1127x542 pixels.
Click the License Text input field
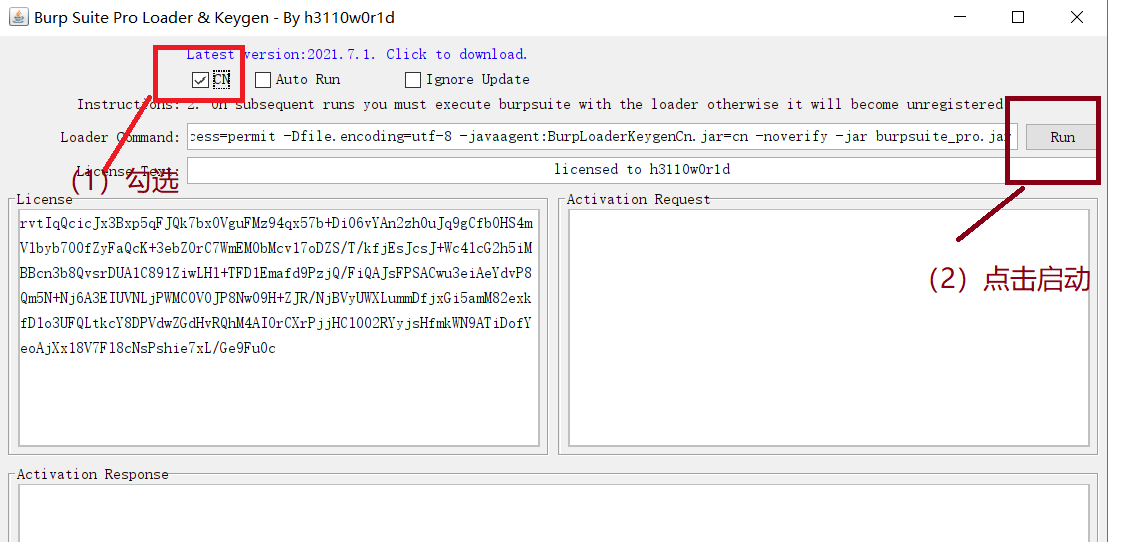click(x=642, y=170)
